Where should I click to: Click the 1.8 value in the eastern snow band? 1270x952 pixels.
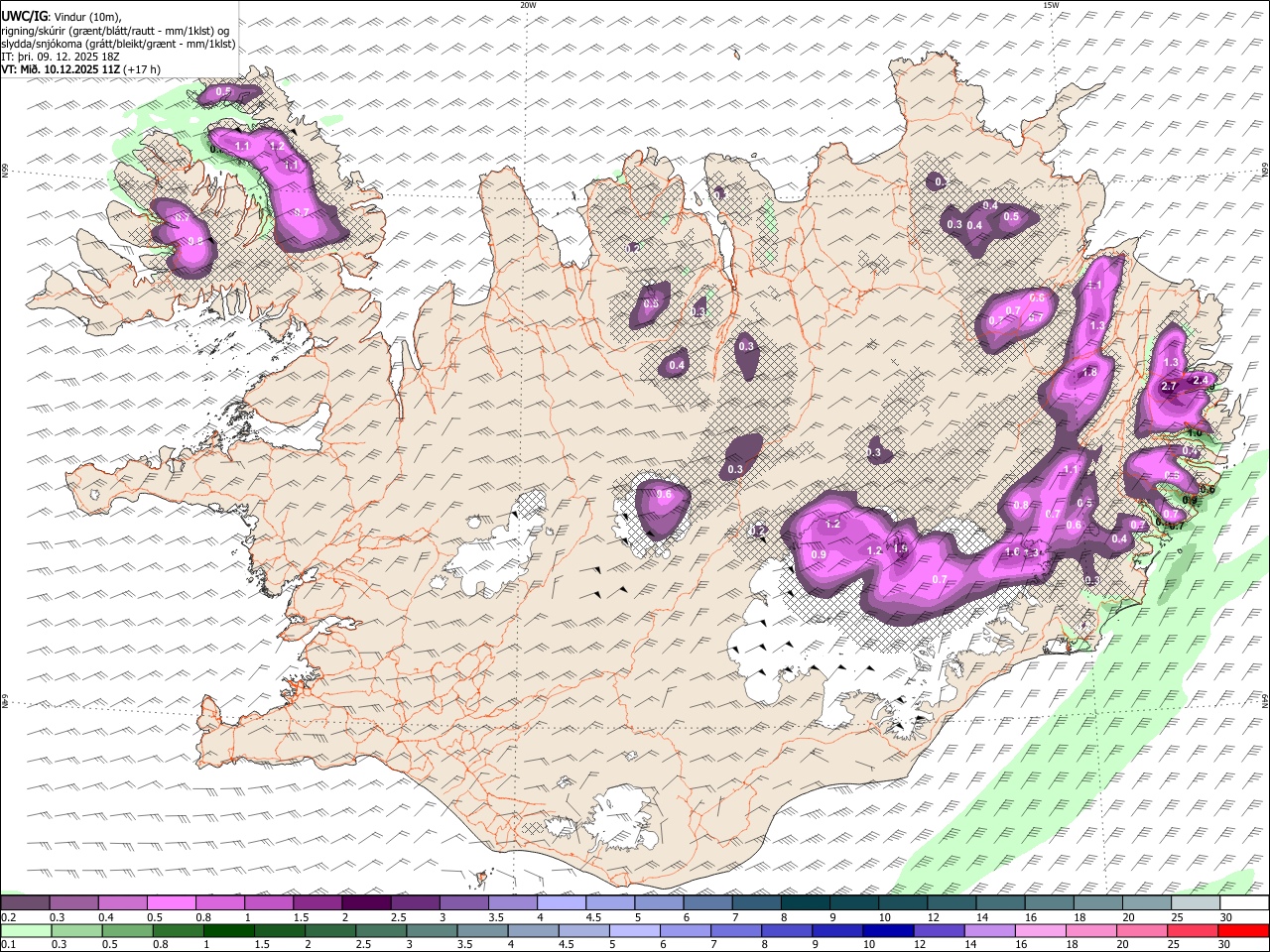(1089, 372)
